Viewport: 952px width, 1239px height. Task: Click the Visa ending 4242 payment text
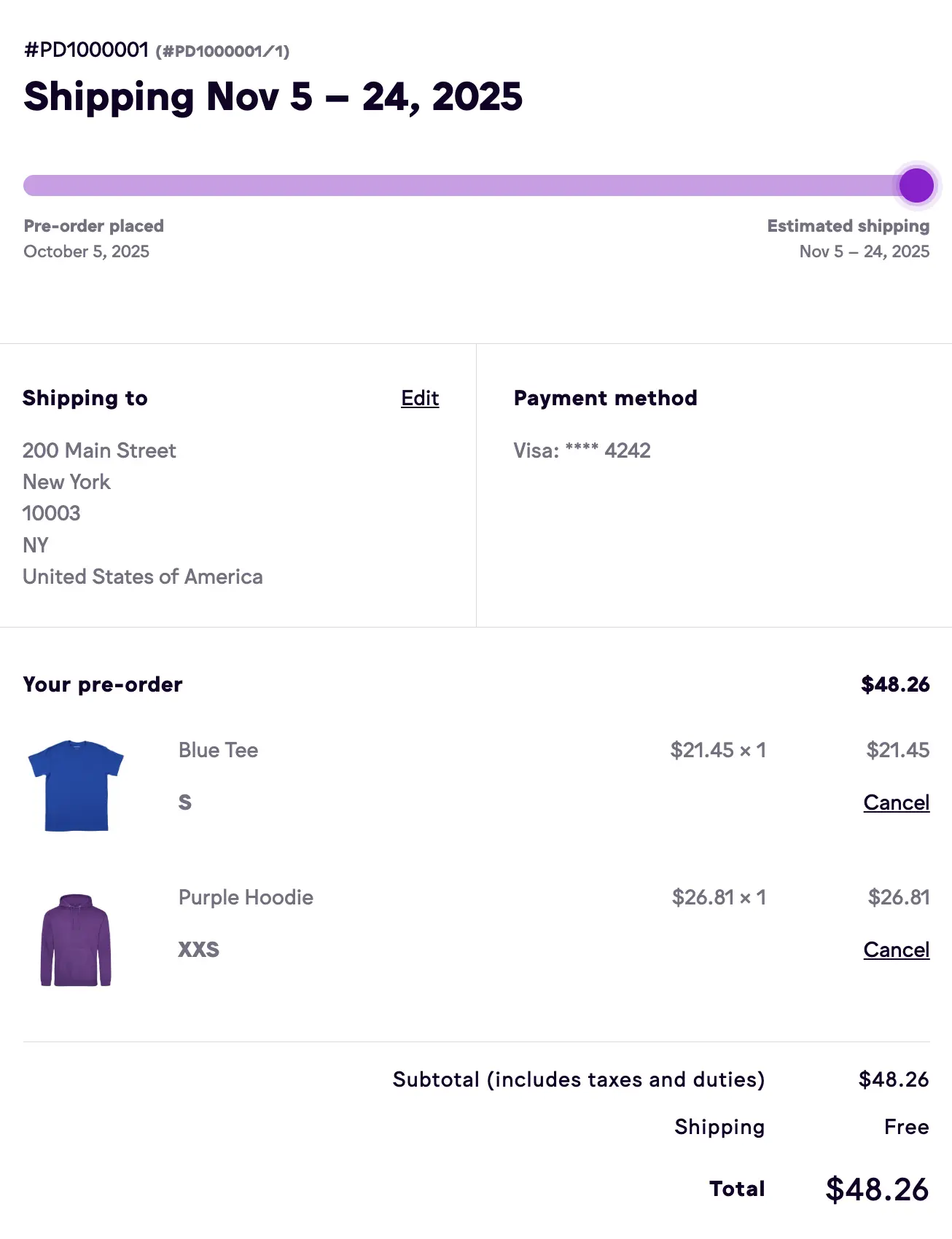pyautogui.click(x=582, y=450)
